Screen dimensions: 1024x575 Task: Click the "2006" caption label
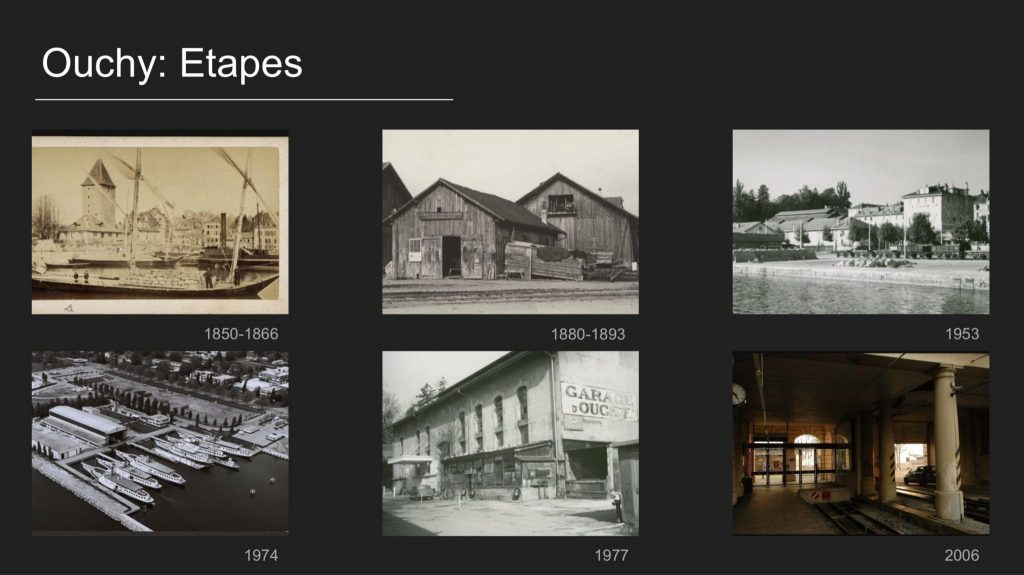[962, 555]
